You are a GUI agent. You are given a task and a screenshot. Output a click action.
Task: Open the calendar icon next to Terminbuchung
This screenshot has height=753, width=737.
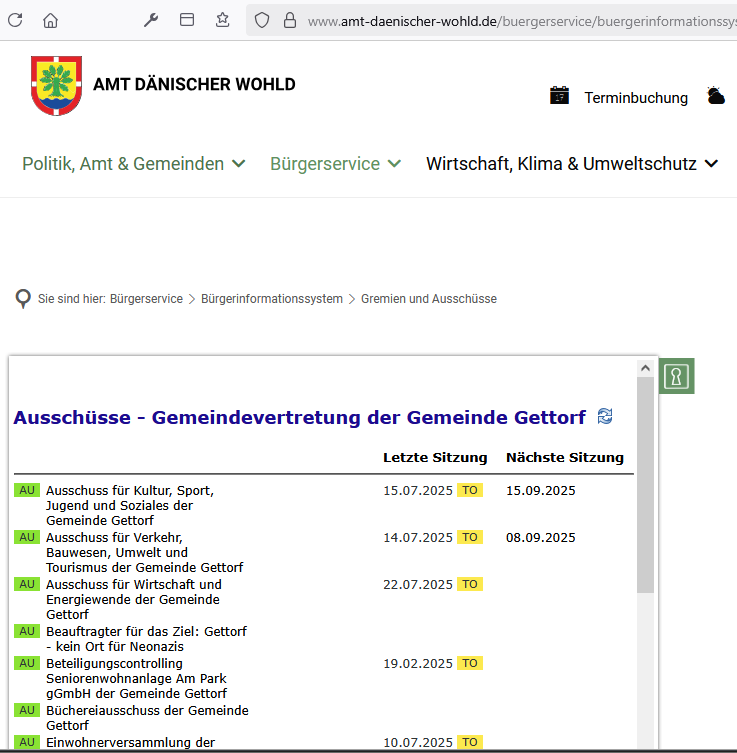click(559, 96)
